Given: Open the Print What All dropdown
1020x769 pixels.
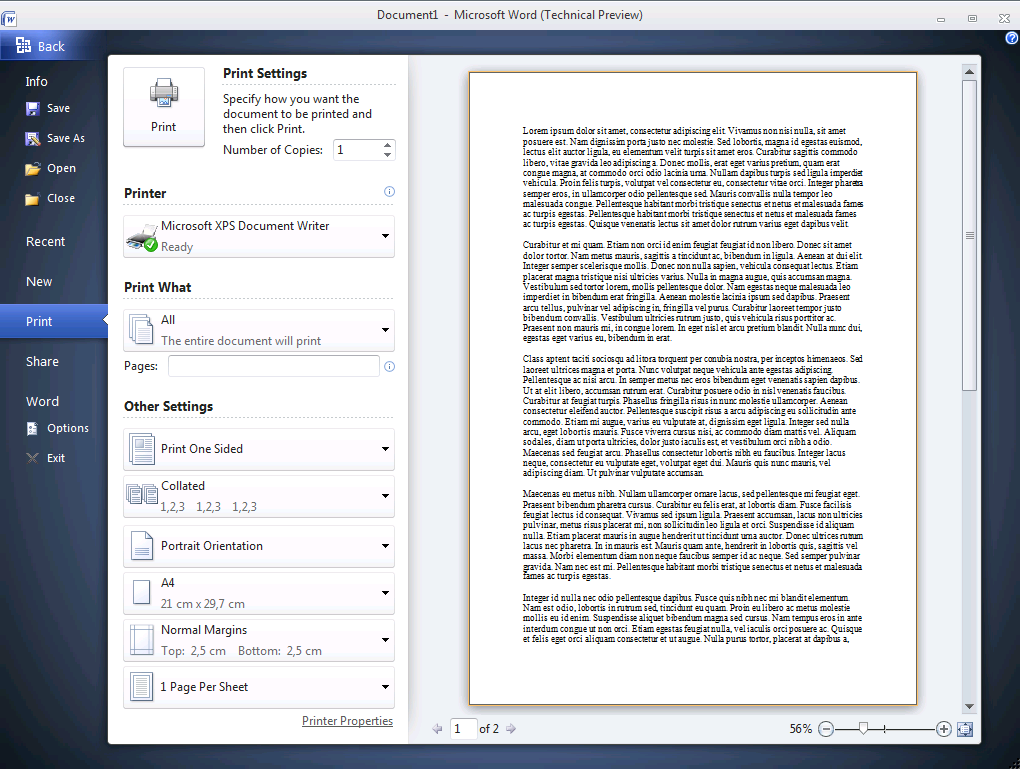Looking at the screenshot, I should pyautogui.click(x=385, y=330).
